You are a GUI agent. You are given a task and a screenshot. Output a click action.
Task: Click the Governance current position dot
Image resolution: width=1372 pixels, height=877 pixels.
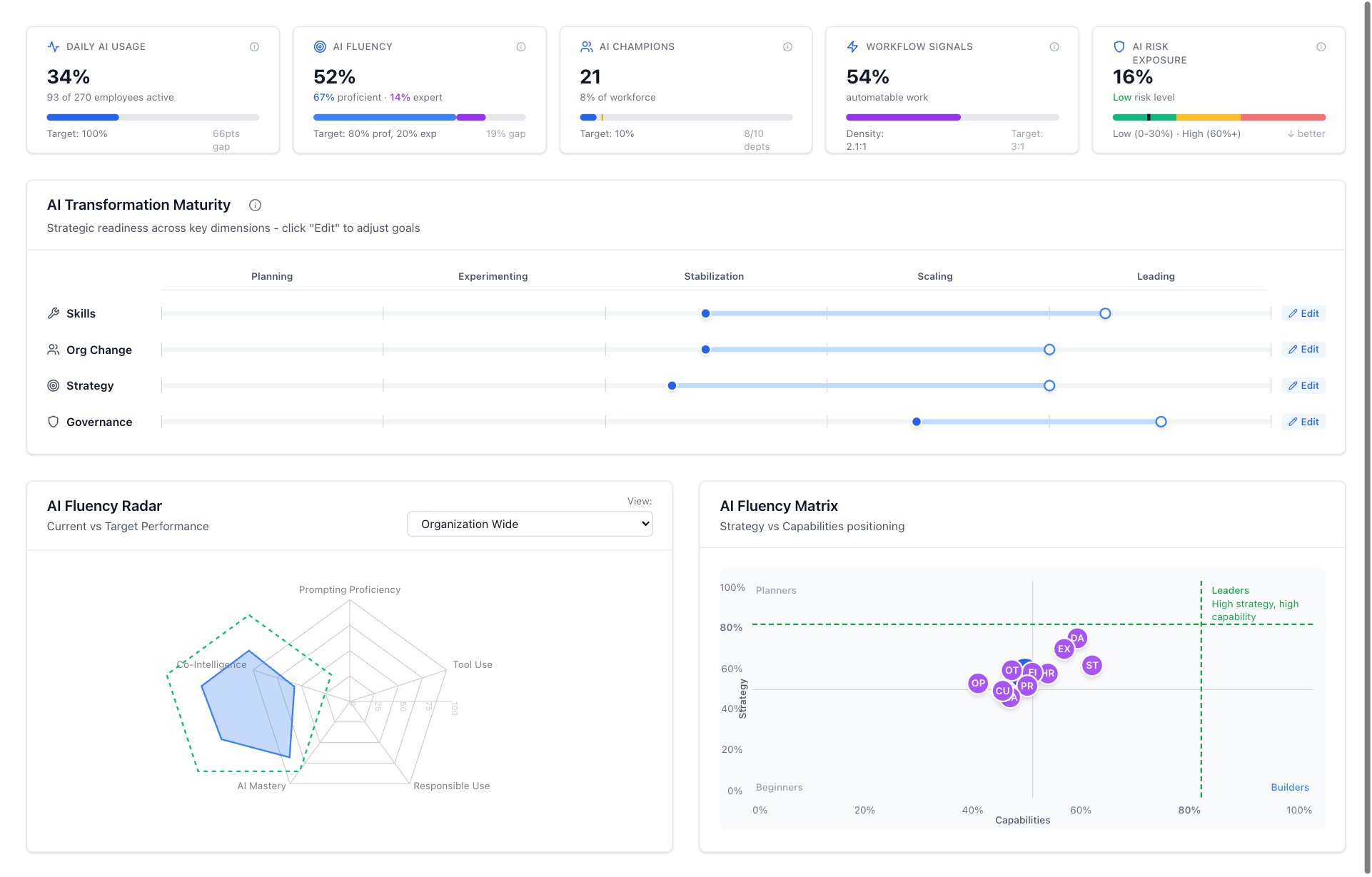pyautogui.click(x=917, y=422)
